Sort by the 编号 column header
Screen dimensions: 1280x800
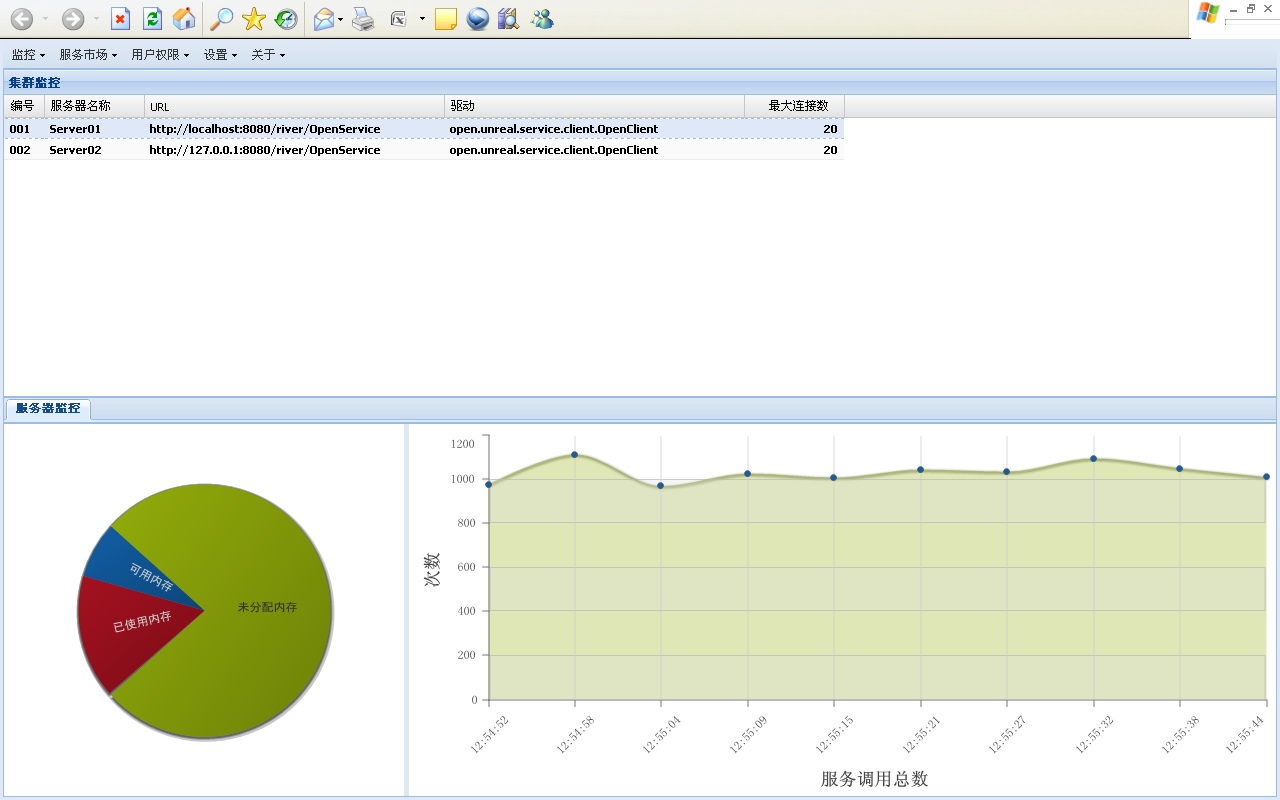click(x=24, y=106)
